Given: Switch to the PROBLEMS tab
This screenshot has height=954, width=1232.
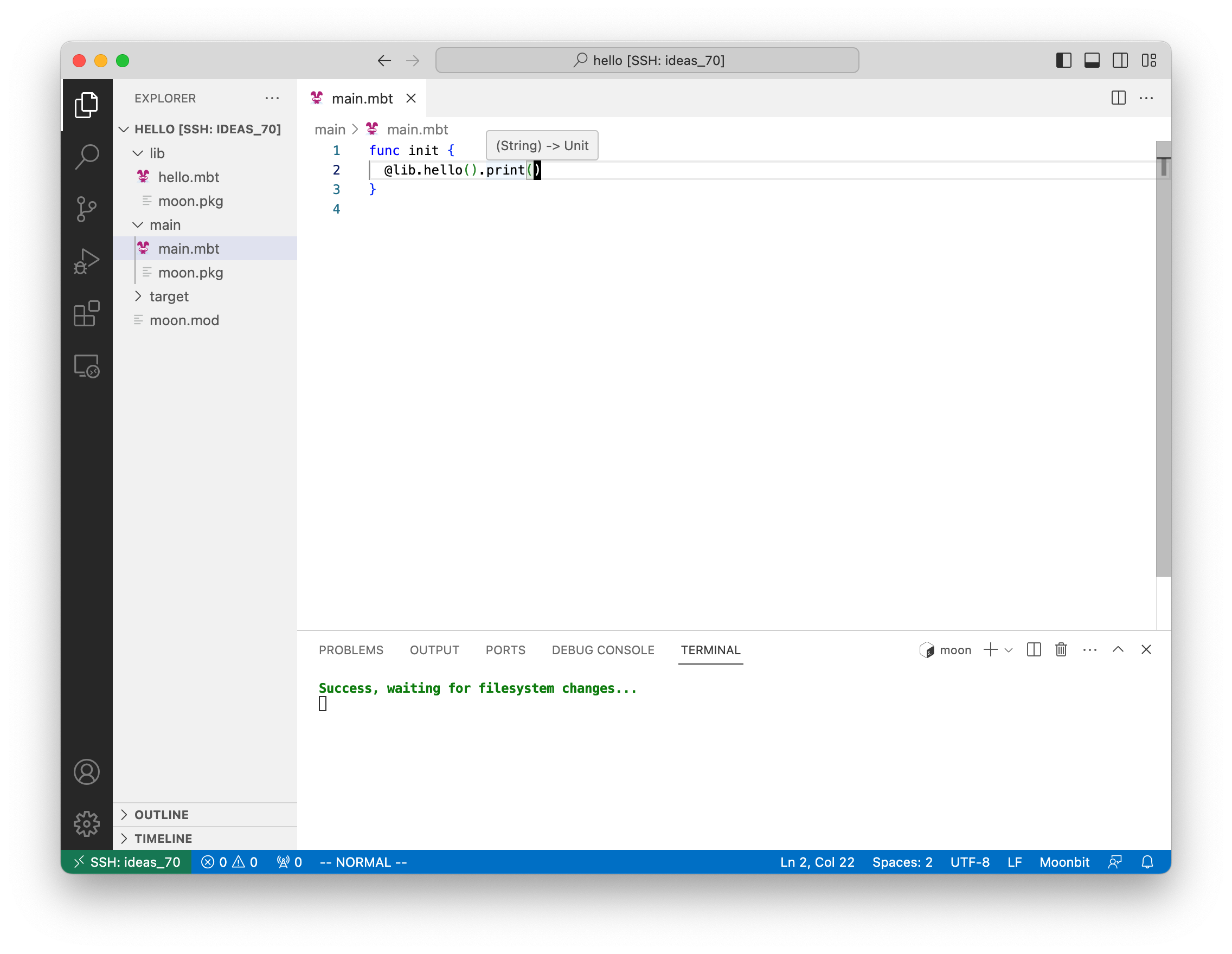Looking at the screenshot, I should point(351,650).
